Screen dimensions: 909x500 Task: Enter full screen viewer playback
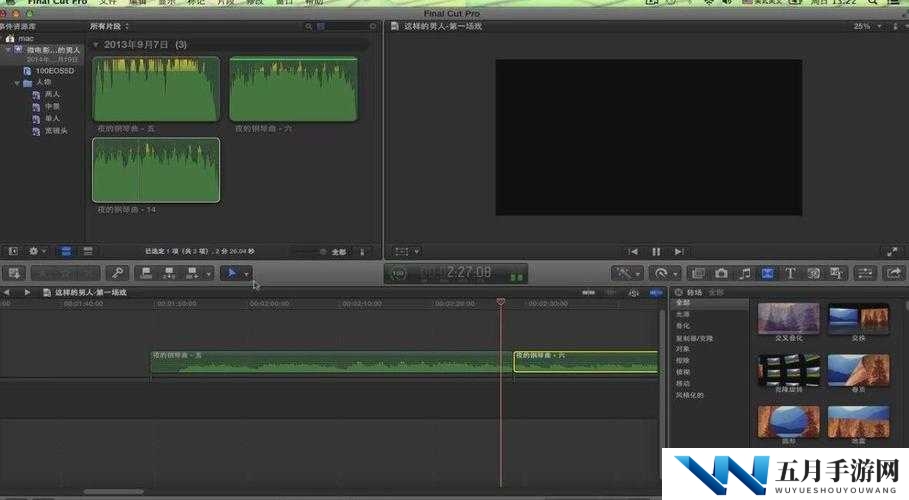[892, 251]
